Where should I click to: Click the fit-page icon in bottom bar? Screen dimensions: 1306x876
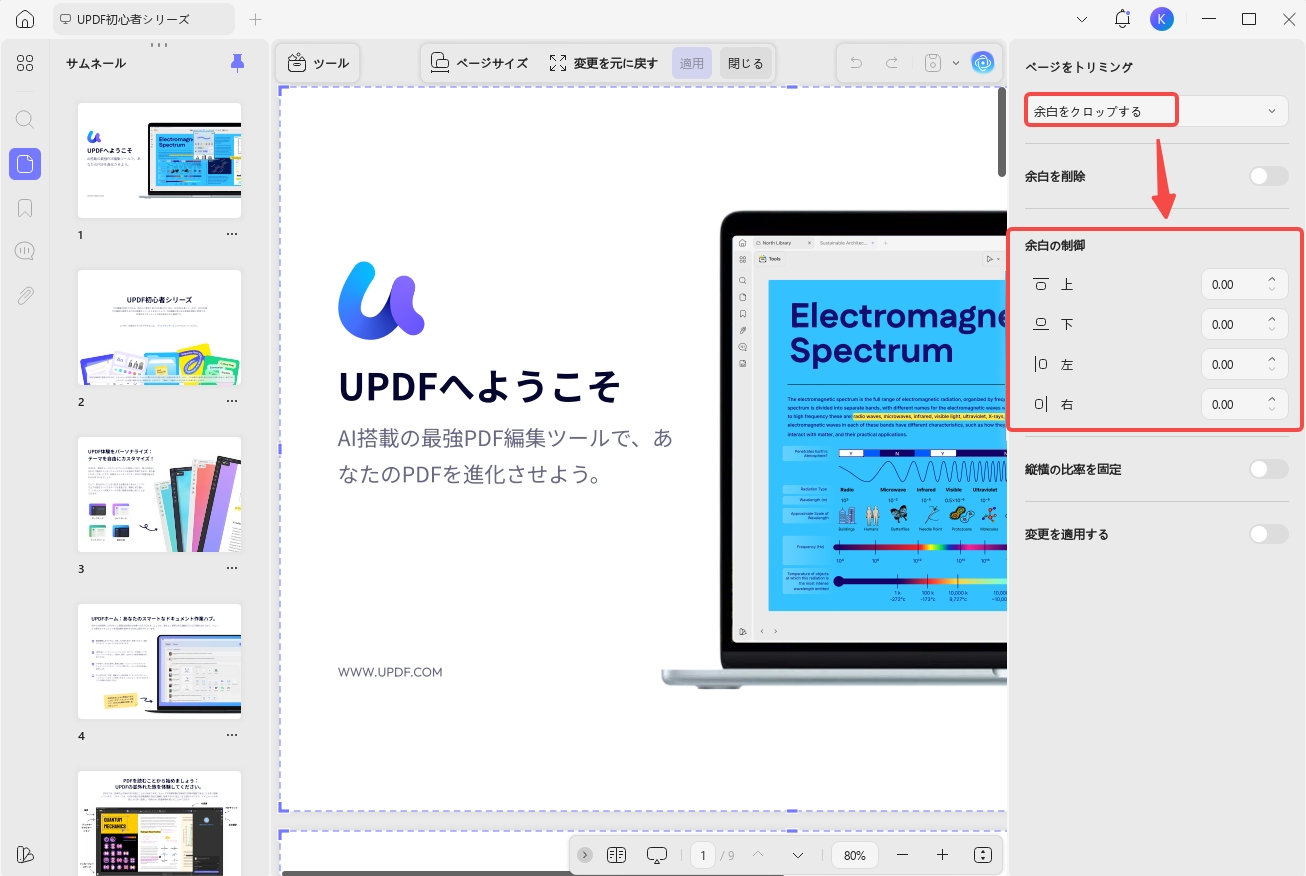[983, 855]
